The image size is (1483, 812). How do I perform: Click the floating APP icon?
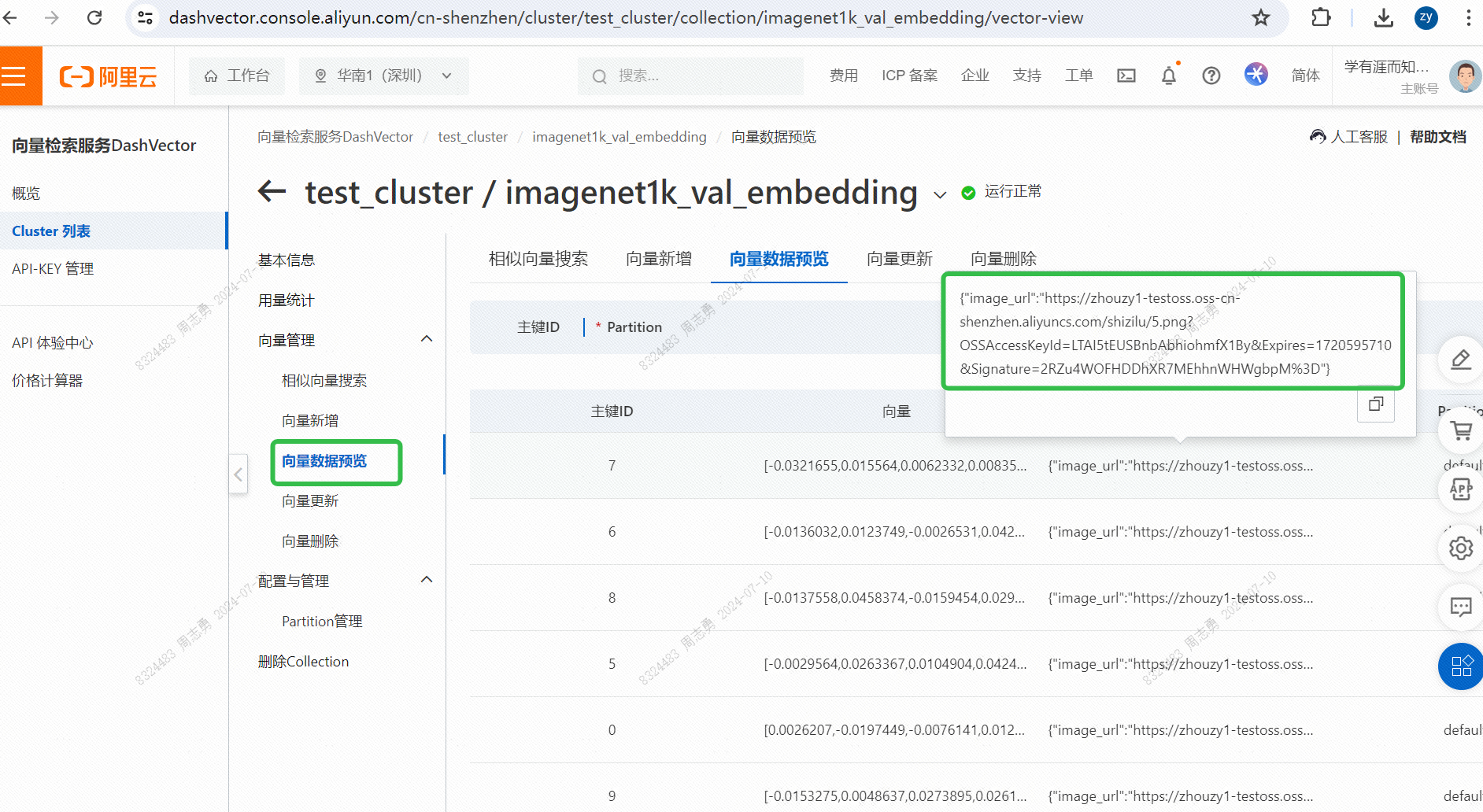click(1461, 489)
